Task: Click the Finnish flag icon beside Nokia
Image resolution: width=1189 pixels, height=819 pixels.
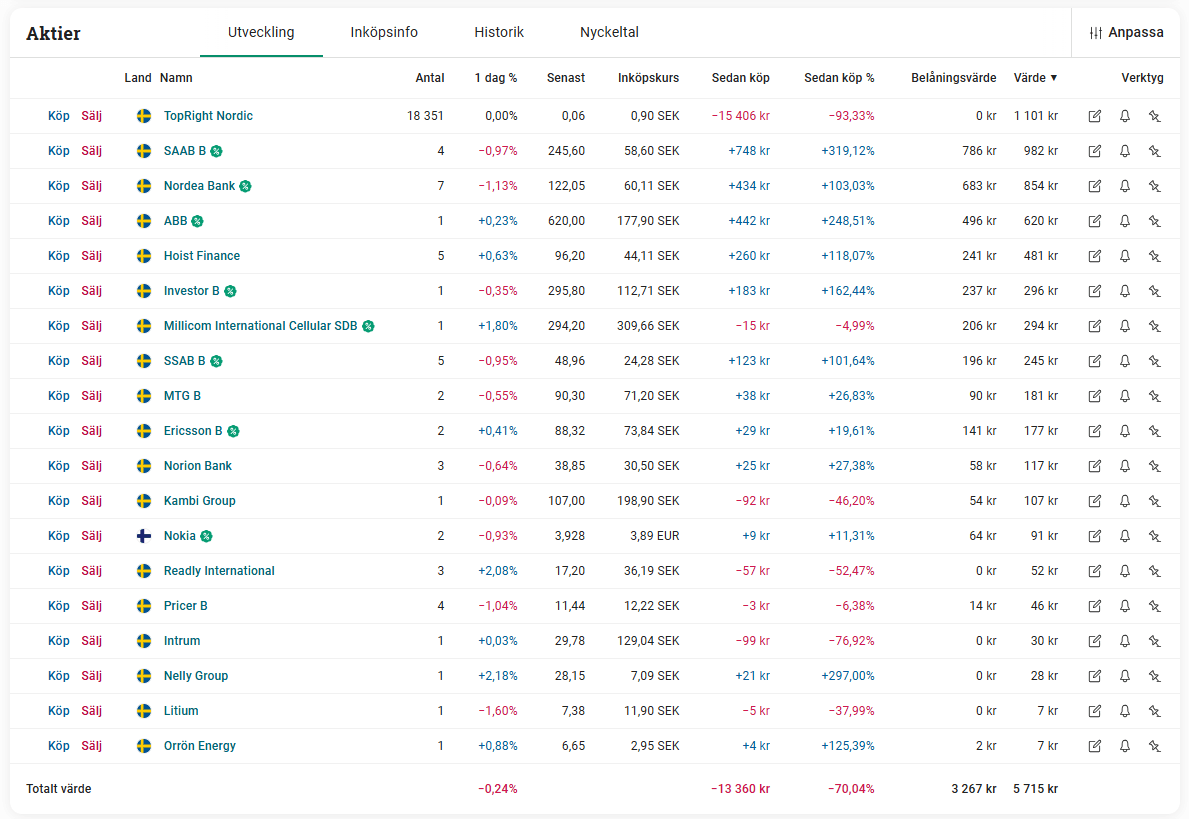Action: coord(144,536)
